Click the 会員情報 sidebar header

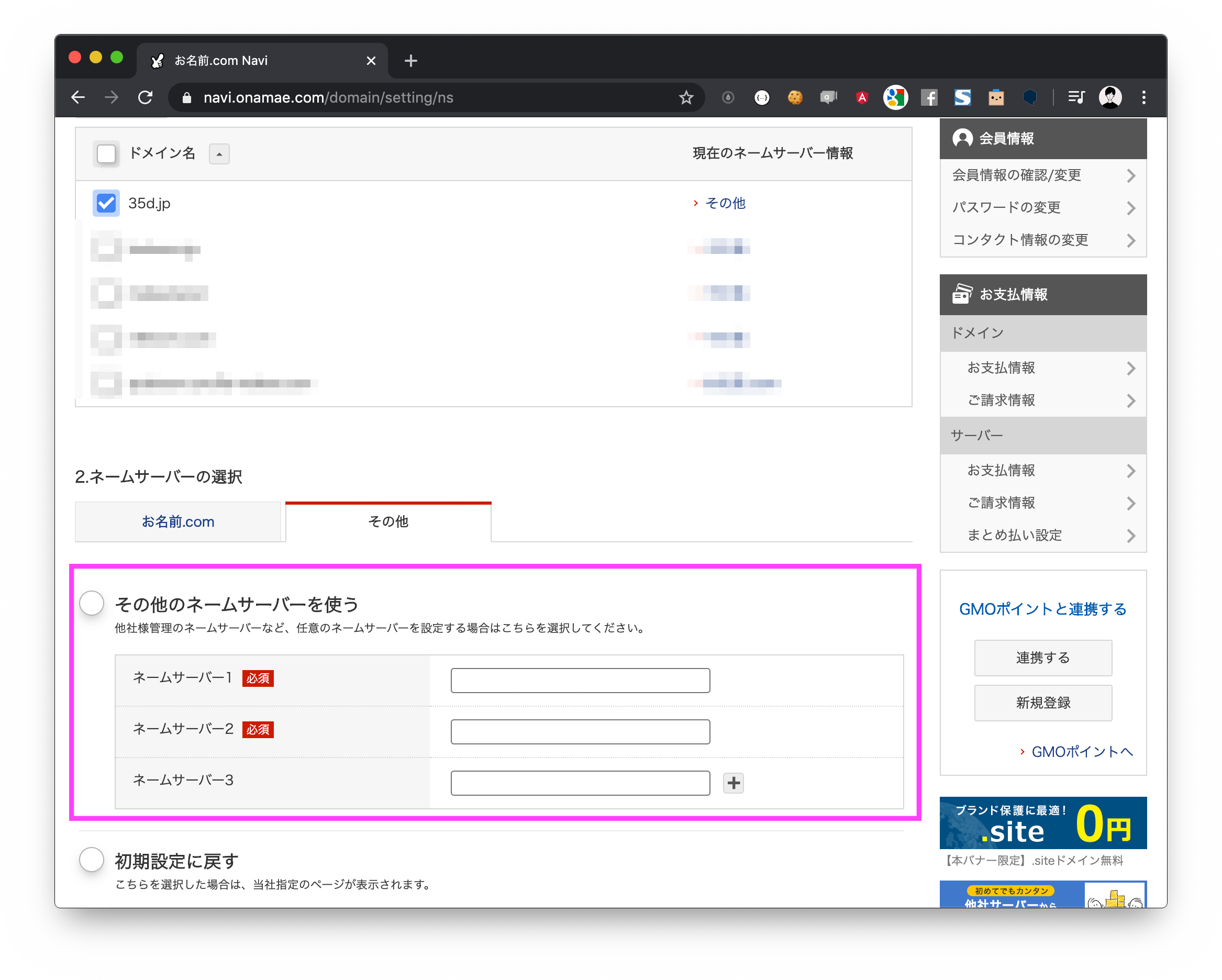click(1043, 138)
